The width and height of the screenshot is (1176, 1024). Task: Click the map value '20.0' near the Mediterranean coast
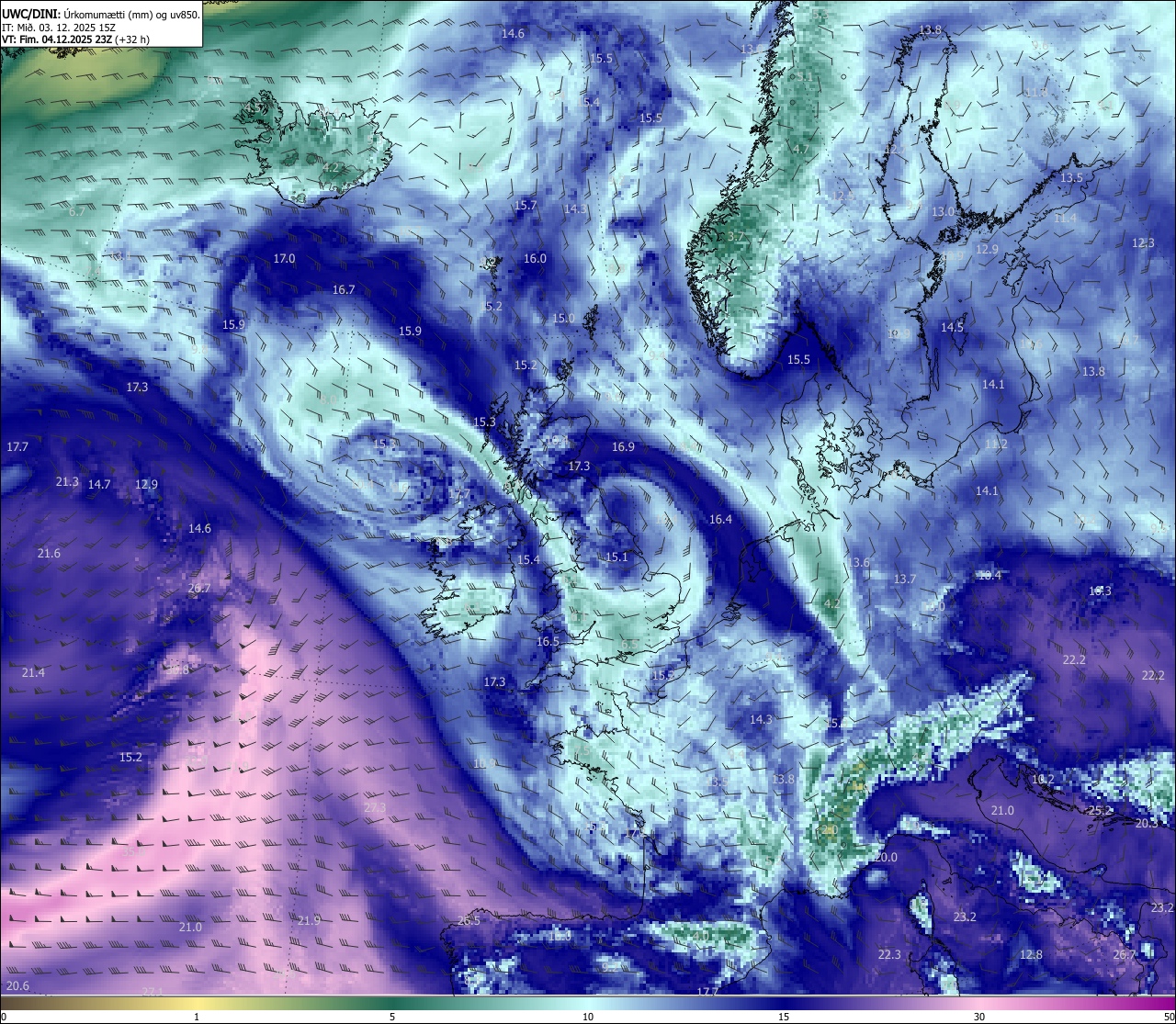coord(886,857)
